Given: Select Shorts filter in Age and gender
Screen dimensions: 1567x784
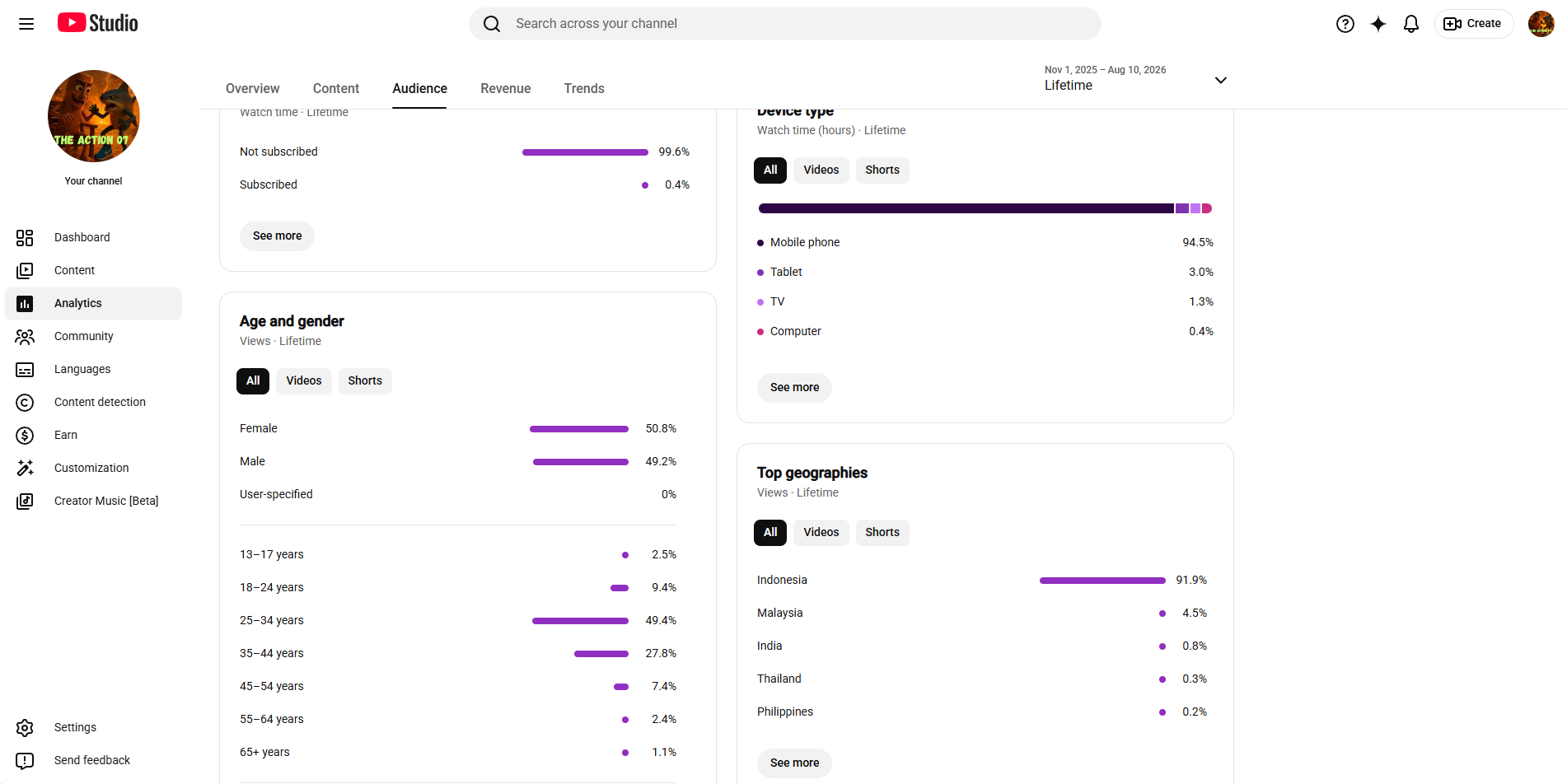Looking at the screenshot, I should coord(365,380).
